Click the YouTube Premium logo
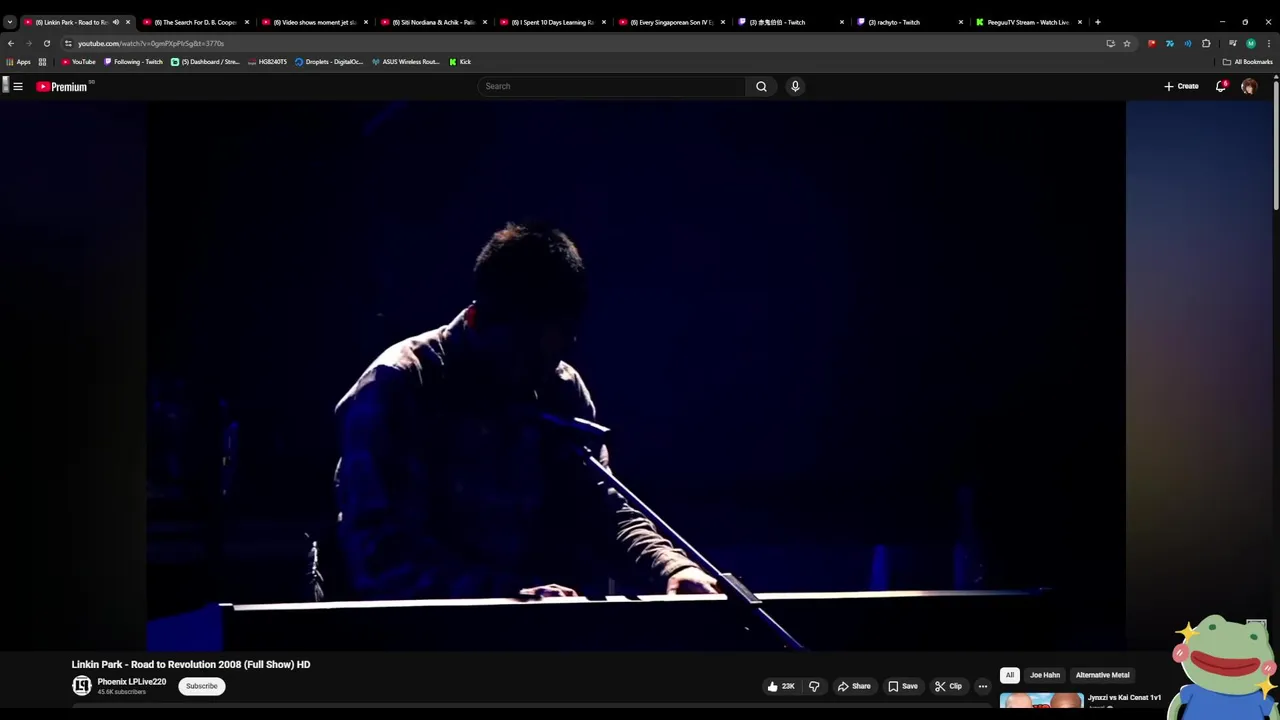Screen dimensions: 1280x720 (62, 87)
